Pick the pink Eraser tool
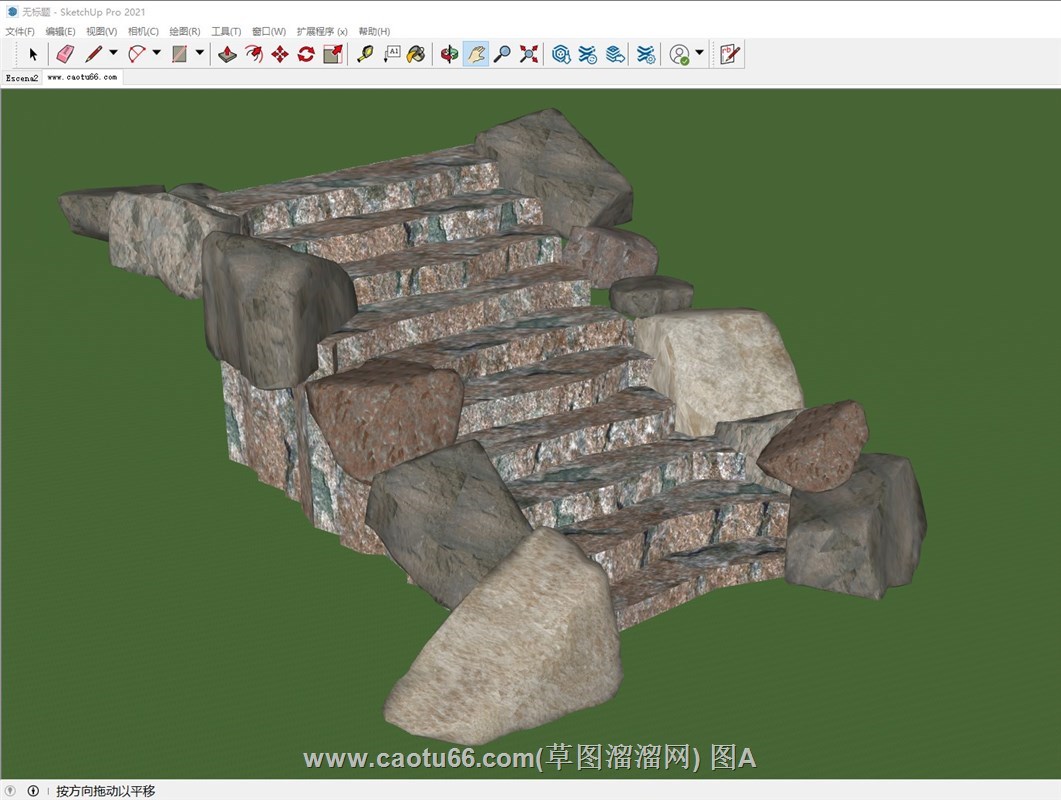Screen dimensions: 1061x800 pos(65,54)
